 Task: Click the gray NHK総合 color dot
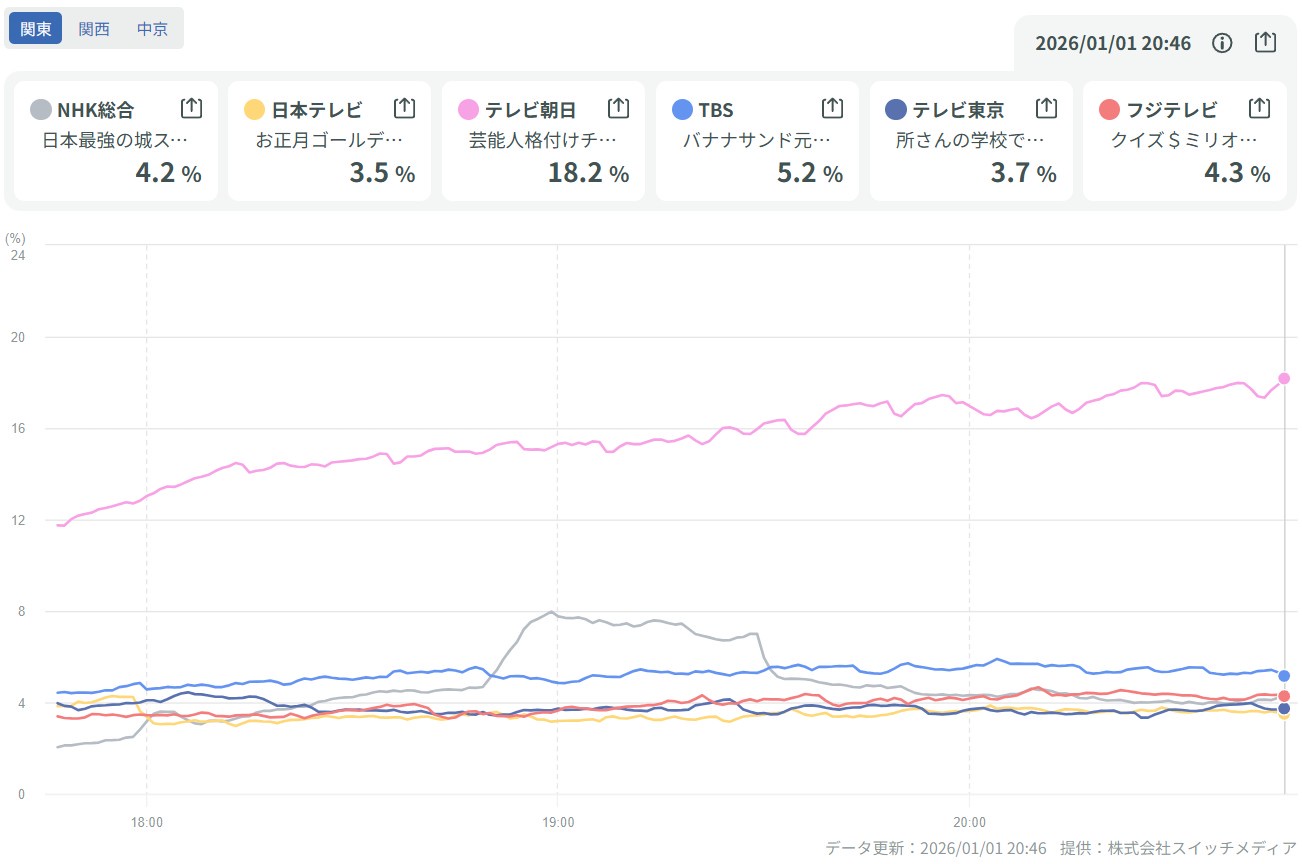tap(41, 110)
